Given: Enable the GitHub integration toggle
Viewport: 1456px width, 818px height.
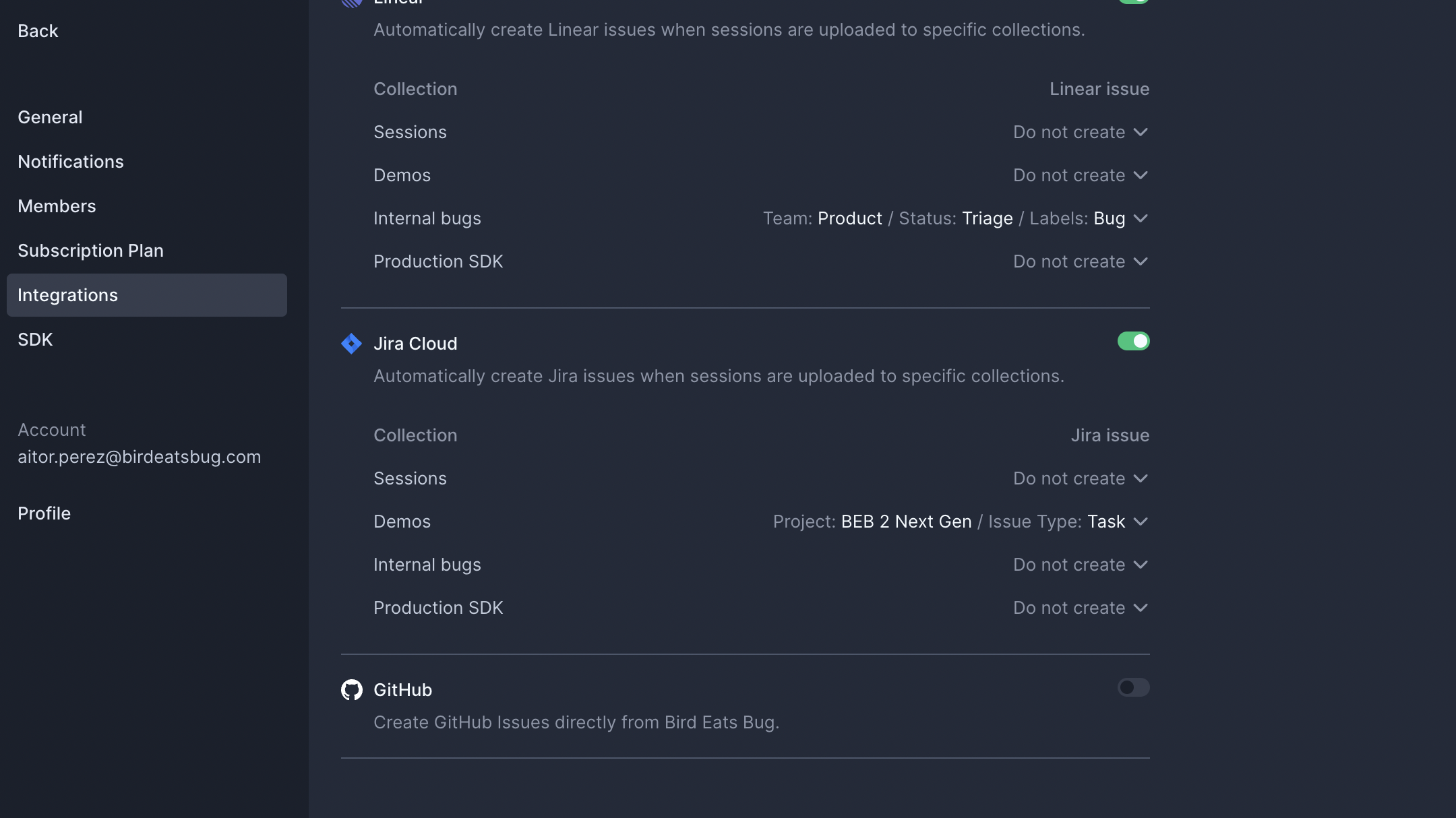Looking at the screenshot, I should pyautogui.click(x=1133, y=687).
